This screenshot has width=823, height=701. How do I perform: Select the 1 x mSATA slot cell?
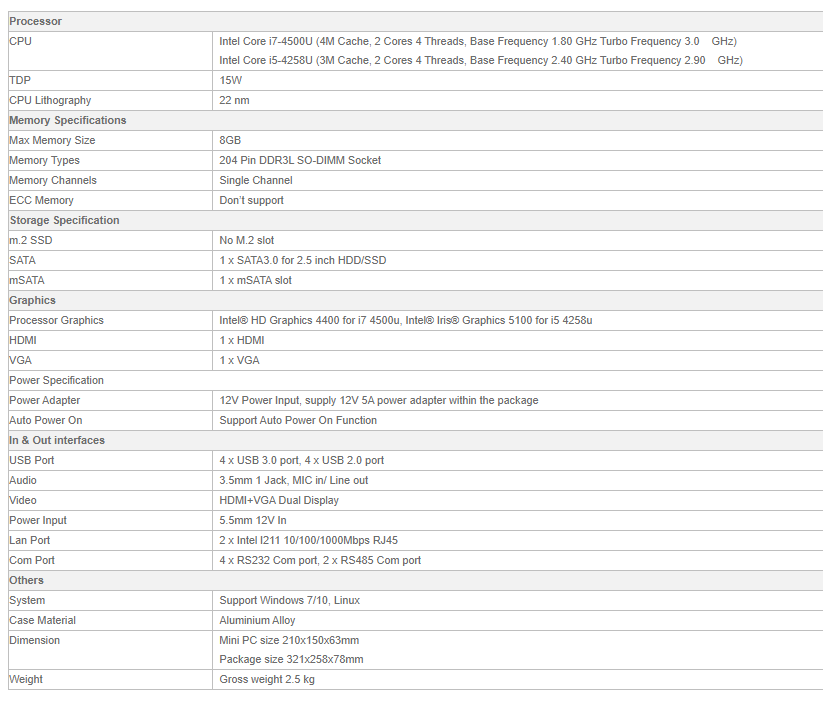tap(255, 280)
